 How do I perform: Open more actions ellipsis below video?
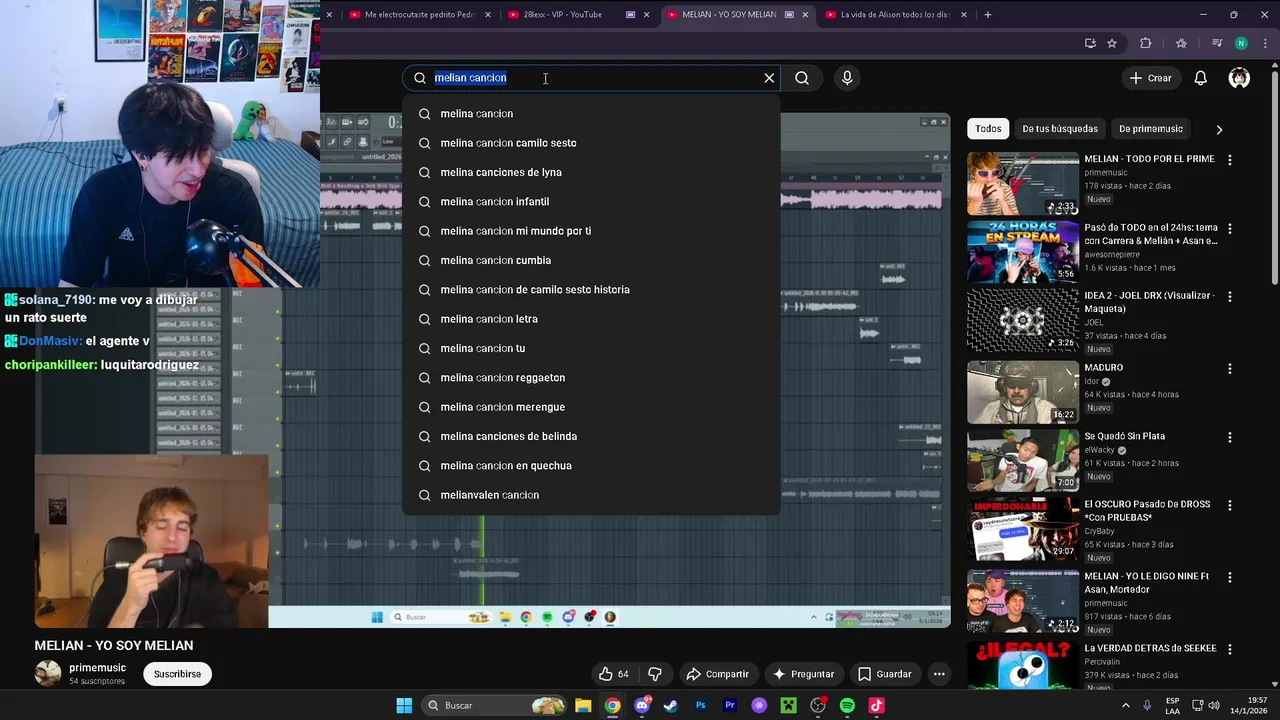point(939,674)
